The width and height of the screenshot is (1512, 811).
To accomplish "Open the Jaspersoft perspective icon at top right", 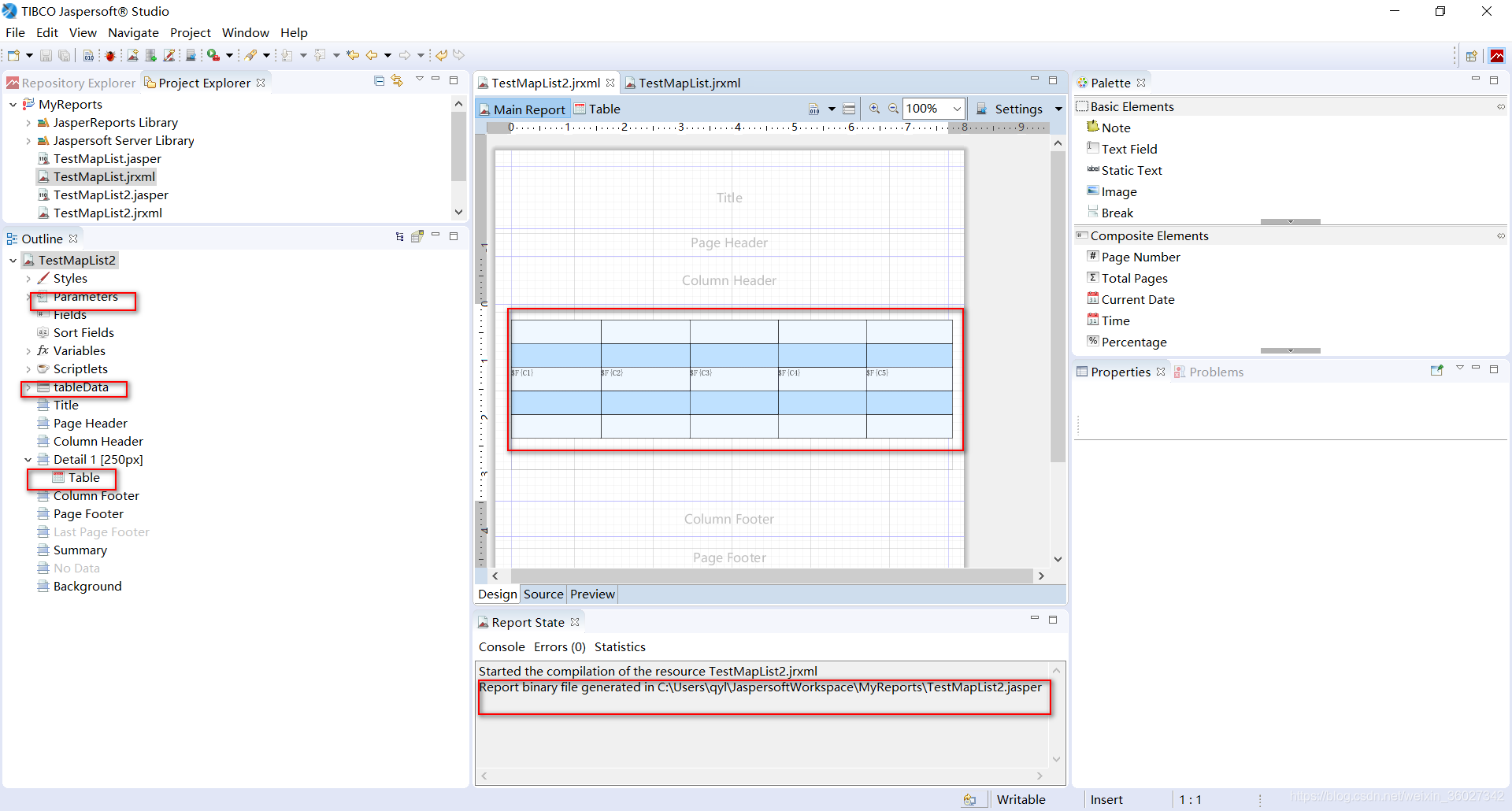I will [x=1497, y=56].
